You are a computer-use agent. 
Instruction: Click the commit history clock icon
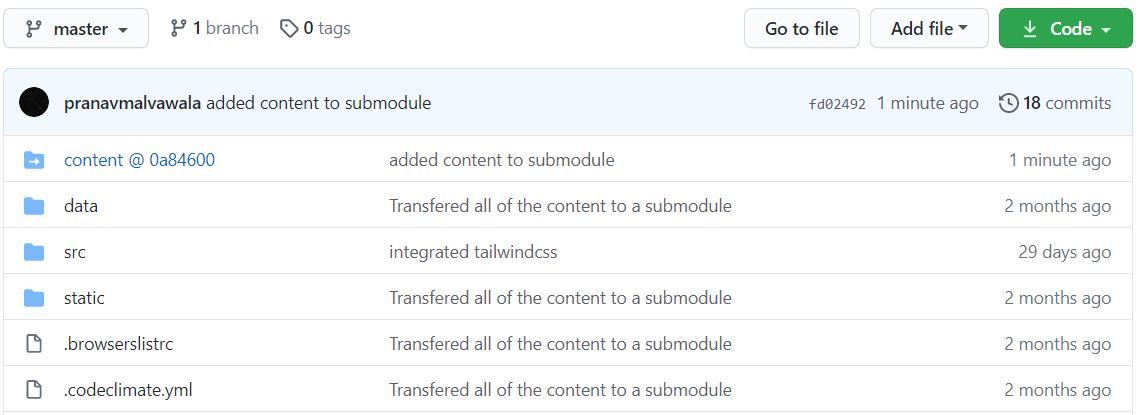click(x=1008, y=103)
